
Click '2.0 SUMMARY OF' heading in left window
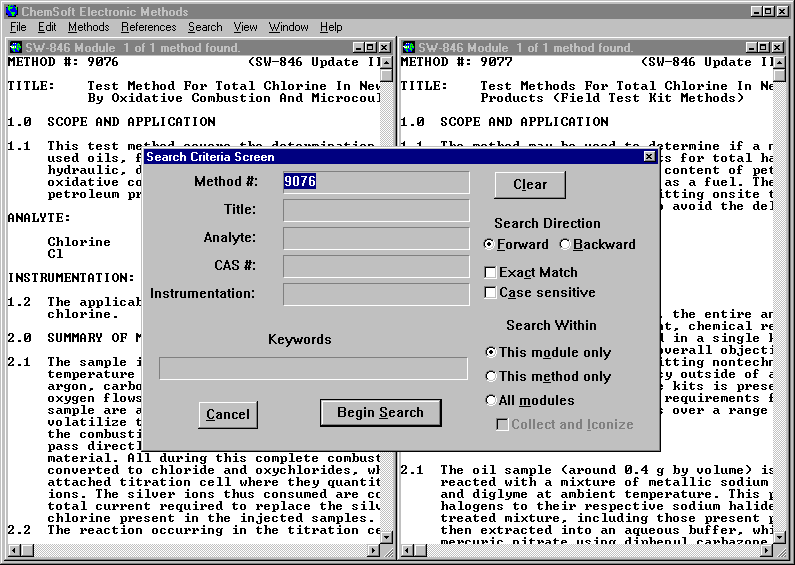[75, 338]
